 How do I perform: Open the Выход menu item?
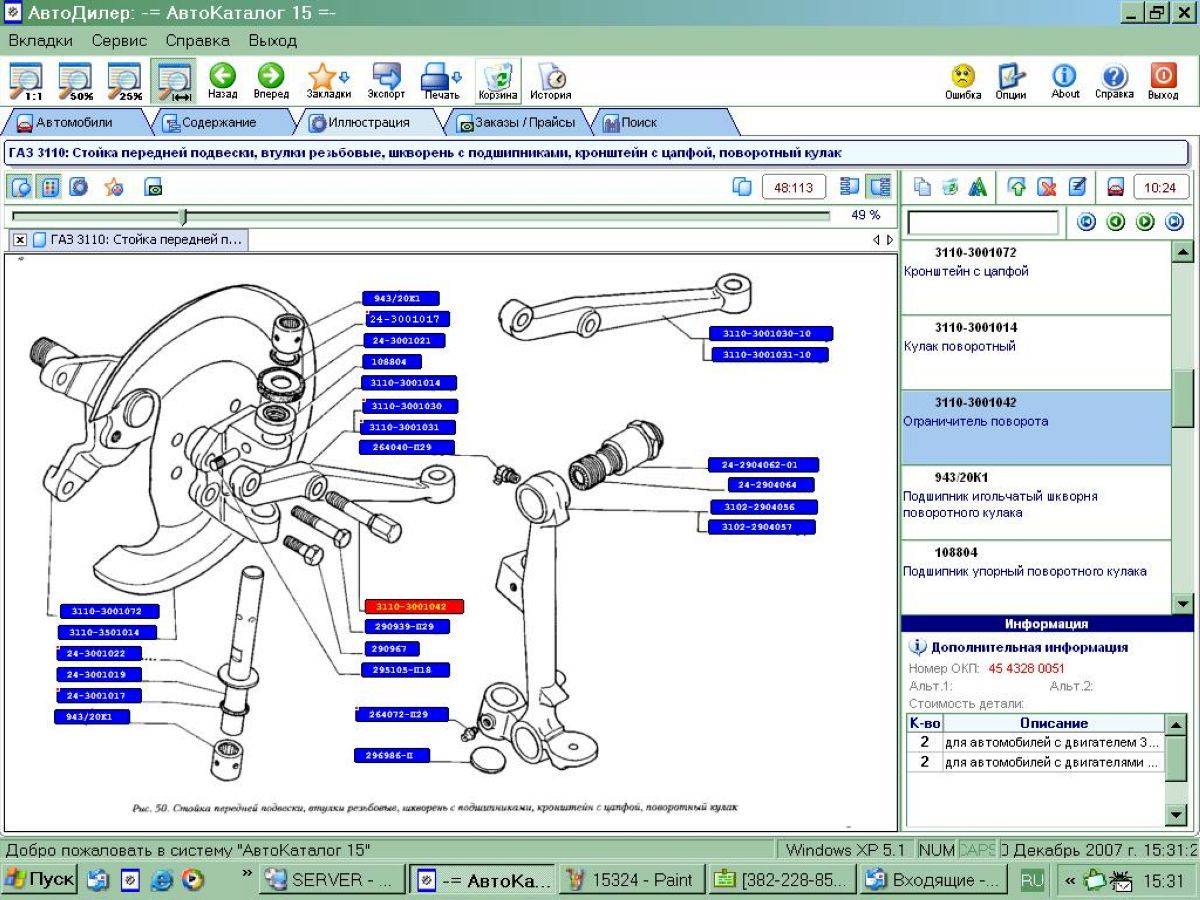click(x=273, y=41)
